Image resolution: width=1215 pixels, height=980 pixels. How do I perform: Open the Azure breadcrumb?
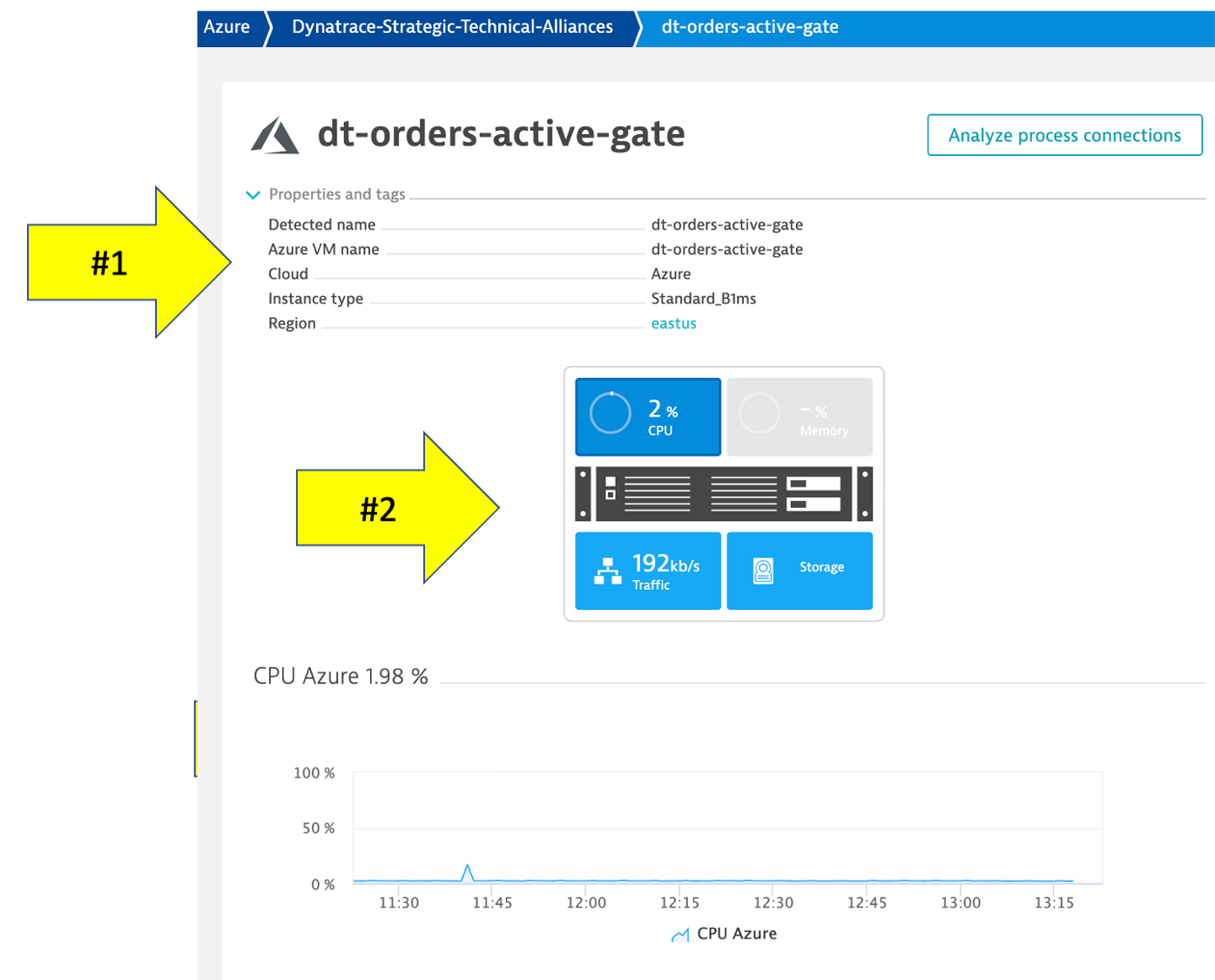tap(226, 27)
